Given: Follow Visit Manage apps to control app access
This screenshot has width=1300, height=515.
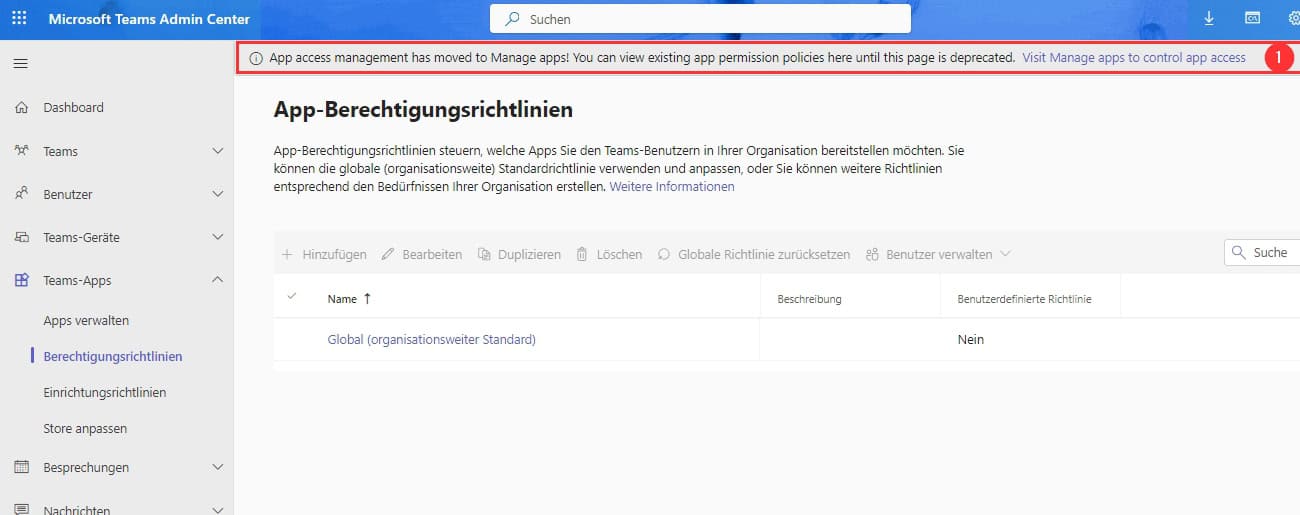Looking at the screenshot, I should [1134, 58].
